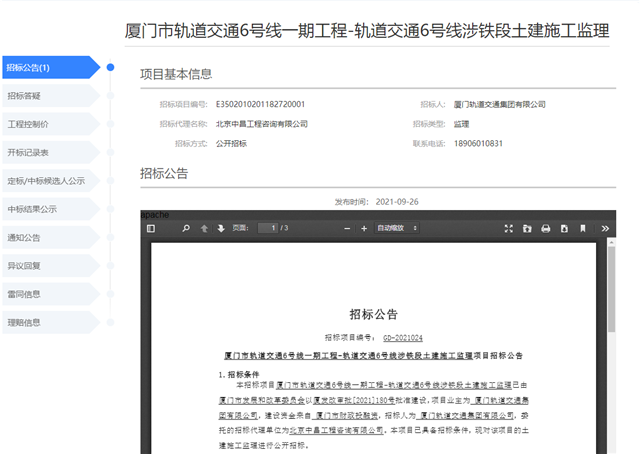Screen dimensions: 640x454
Task: Switch to 工程控制价 tab
Action: click(x=48, y=125)
